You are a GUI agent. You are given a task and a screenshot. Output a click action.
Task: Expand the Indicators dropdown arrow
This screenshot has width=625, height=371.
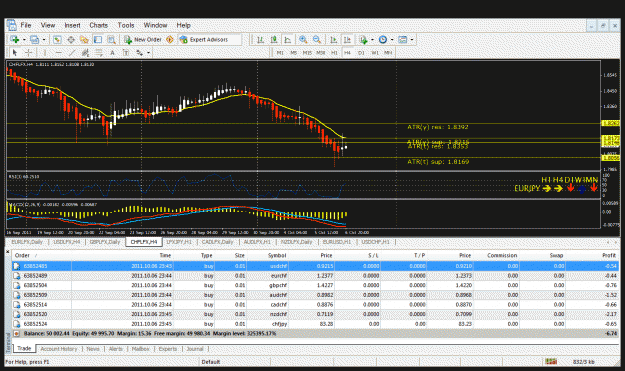coord(372,40)
